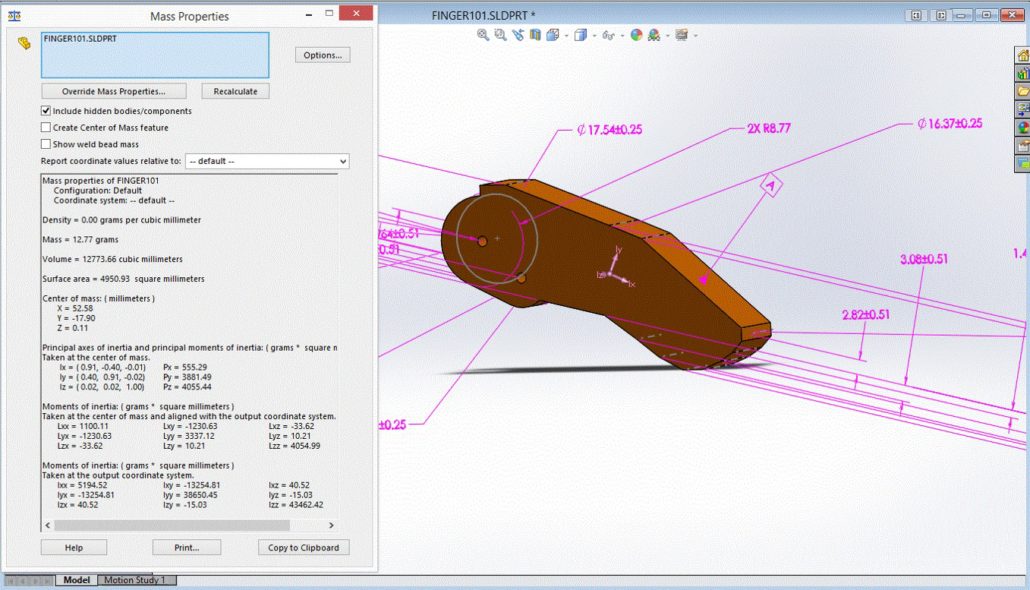The image size is (1030, 590).
Task: Enable Show weld bead mass checkbox
Action: coord(46,144)
